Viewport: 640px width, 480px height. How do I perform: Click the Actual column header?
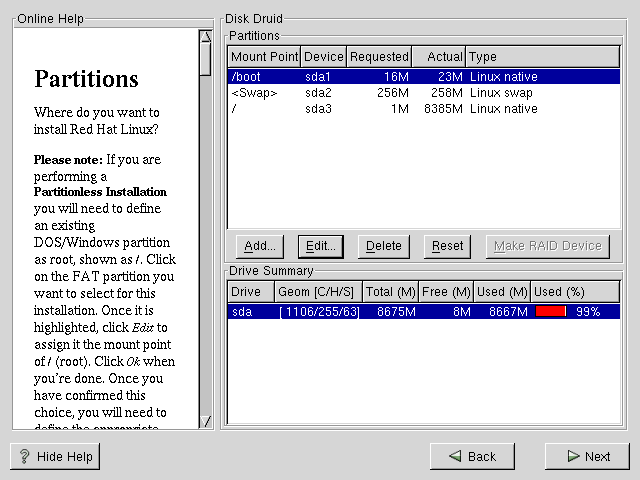click(439, 57)
